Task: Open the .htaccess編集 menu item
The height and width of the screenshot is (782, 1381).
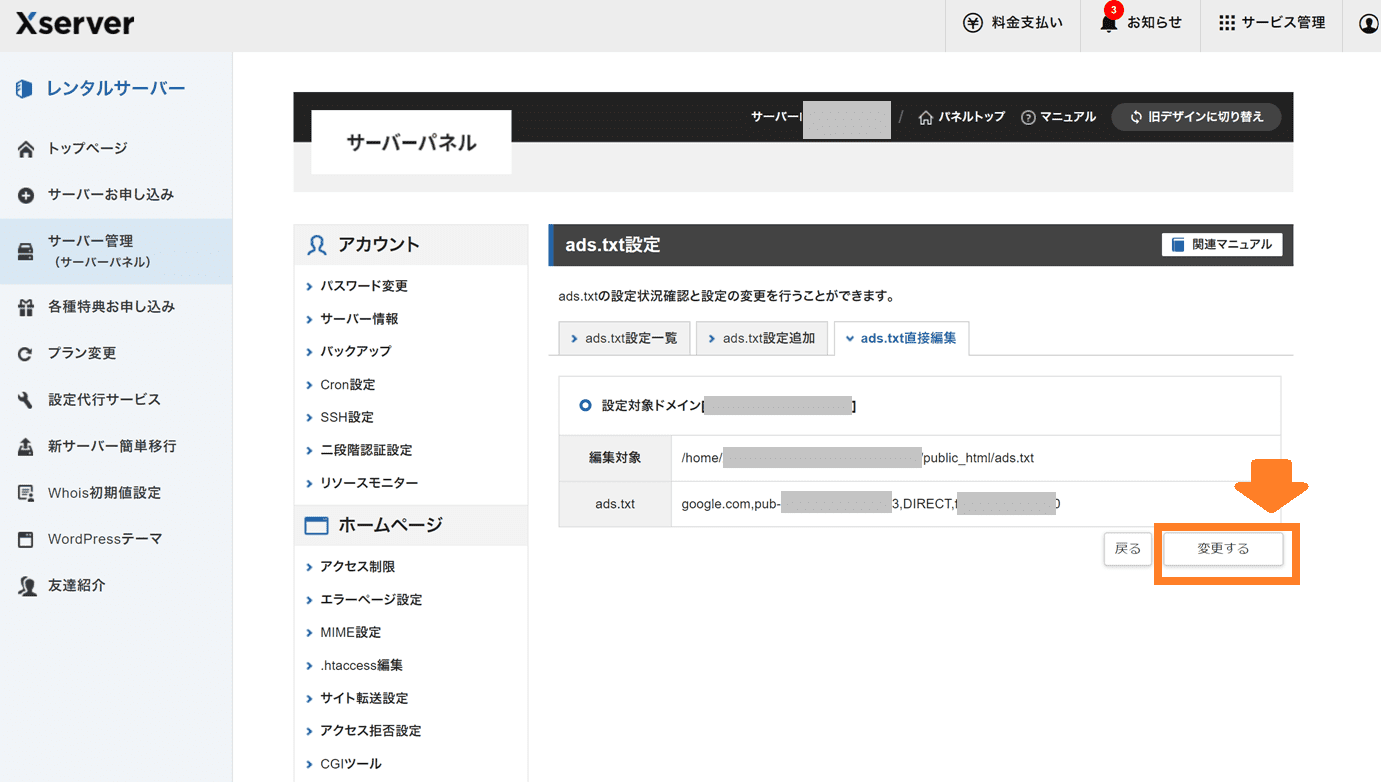Action: (x=361, y=665)
